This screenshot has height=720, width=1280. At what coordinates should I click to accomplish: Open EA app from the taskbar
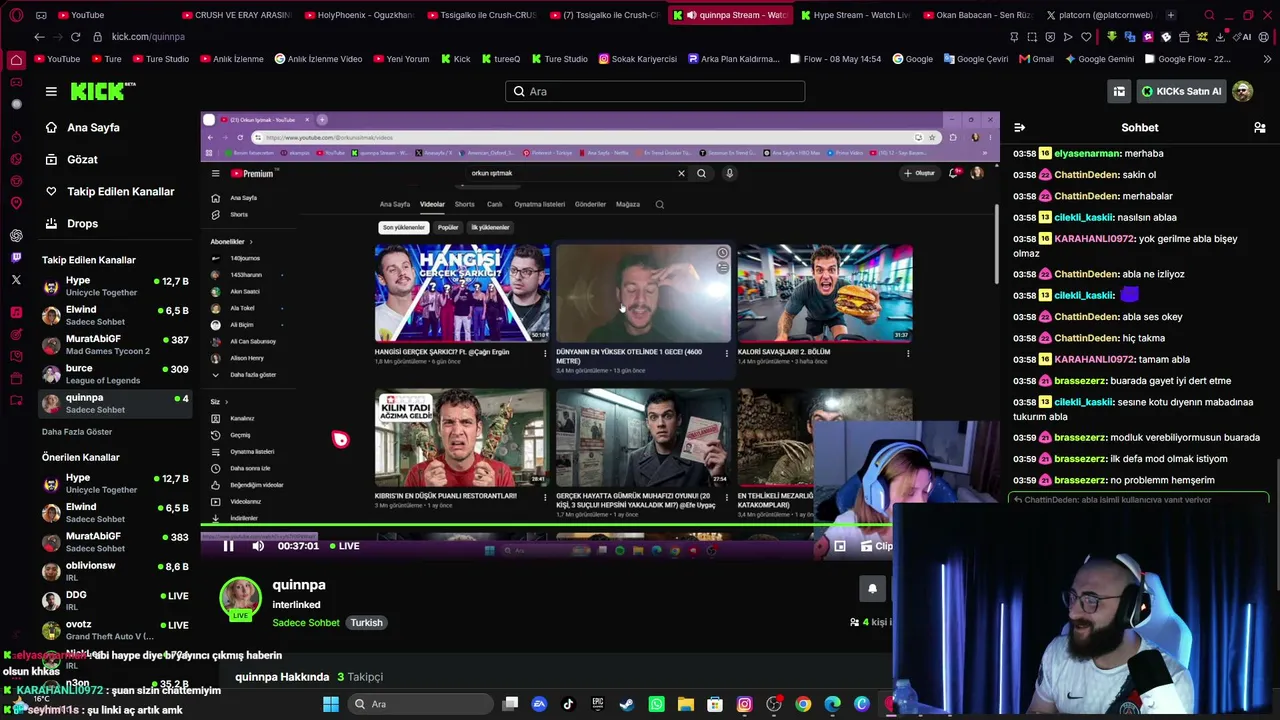[x=539, y=704]
